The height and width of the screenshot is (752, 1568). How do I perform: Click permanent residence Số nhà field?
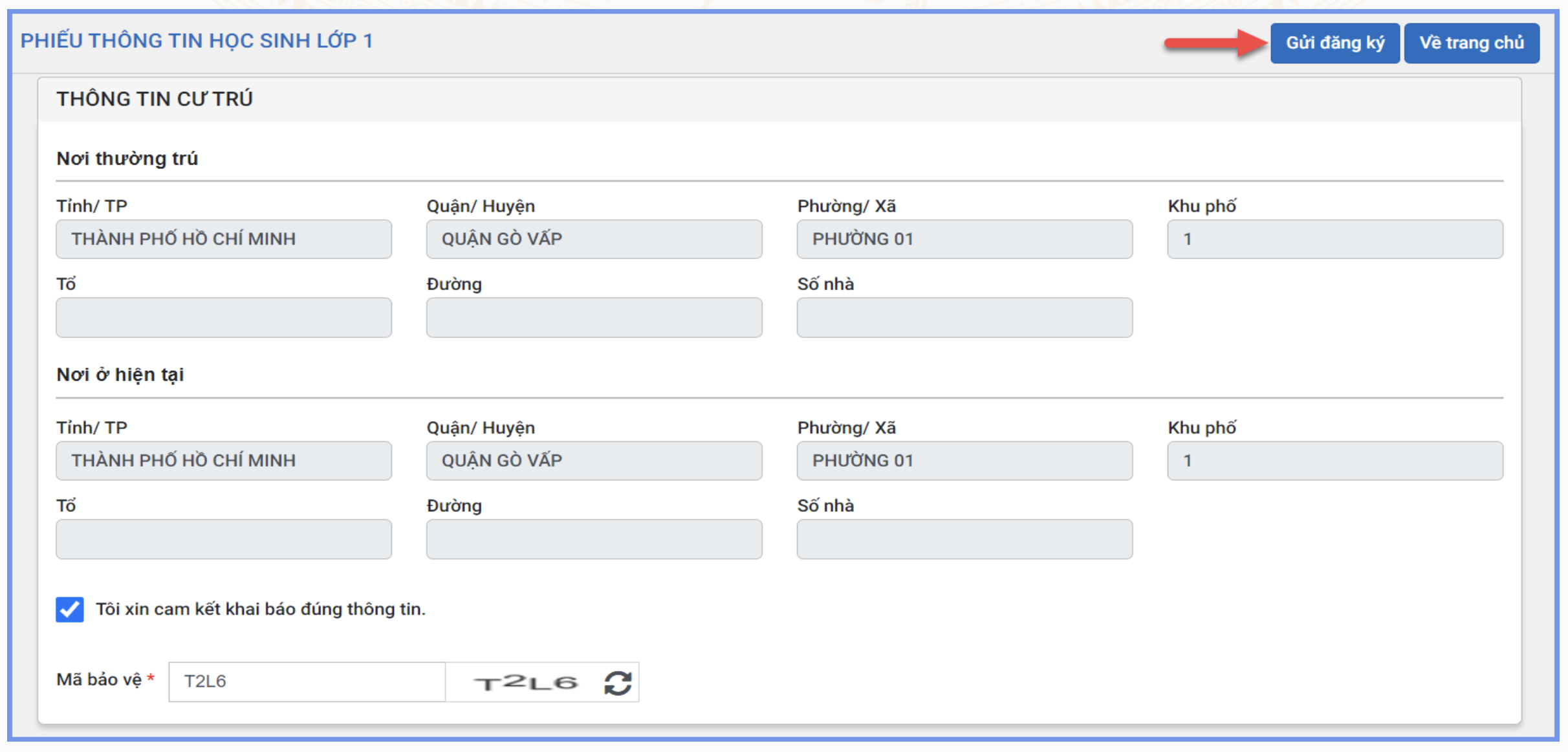pyautogui.click(x=964, y=317)
